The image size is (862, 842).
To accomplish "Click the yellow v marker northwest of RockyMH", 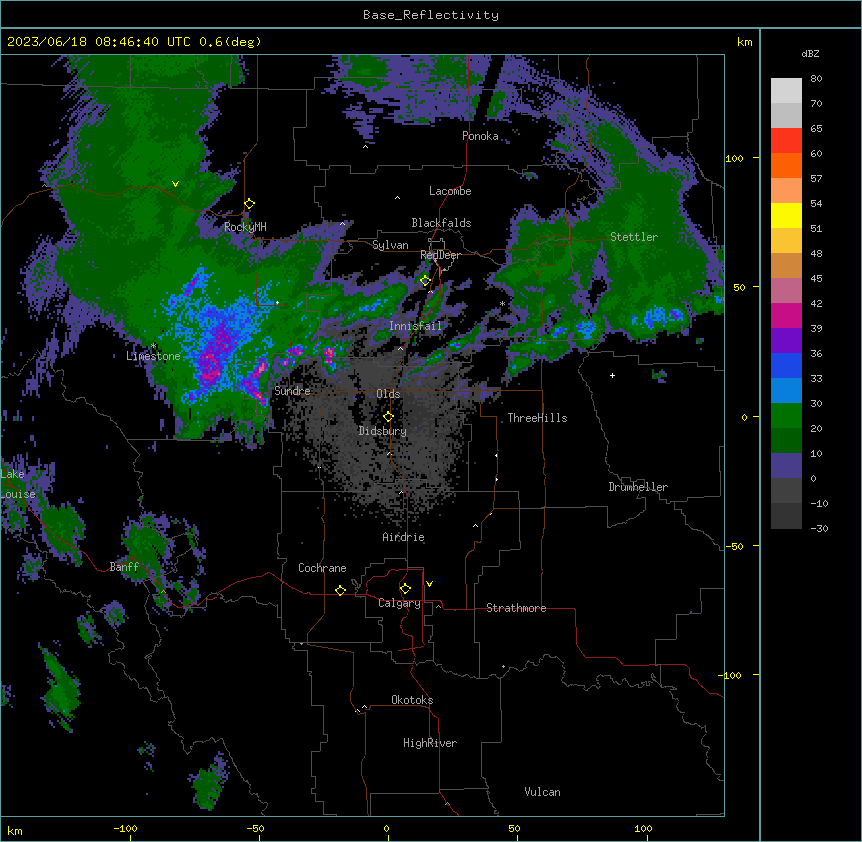I will [175, 184].
